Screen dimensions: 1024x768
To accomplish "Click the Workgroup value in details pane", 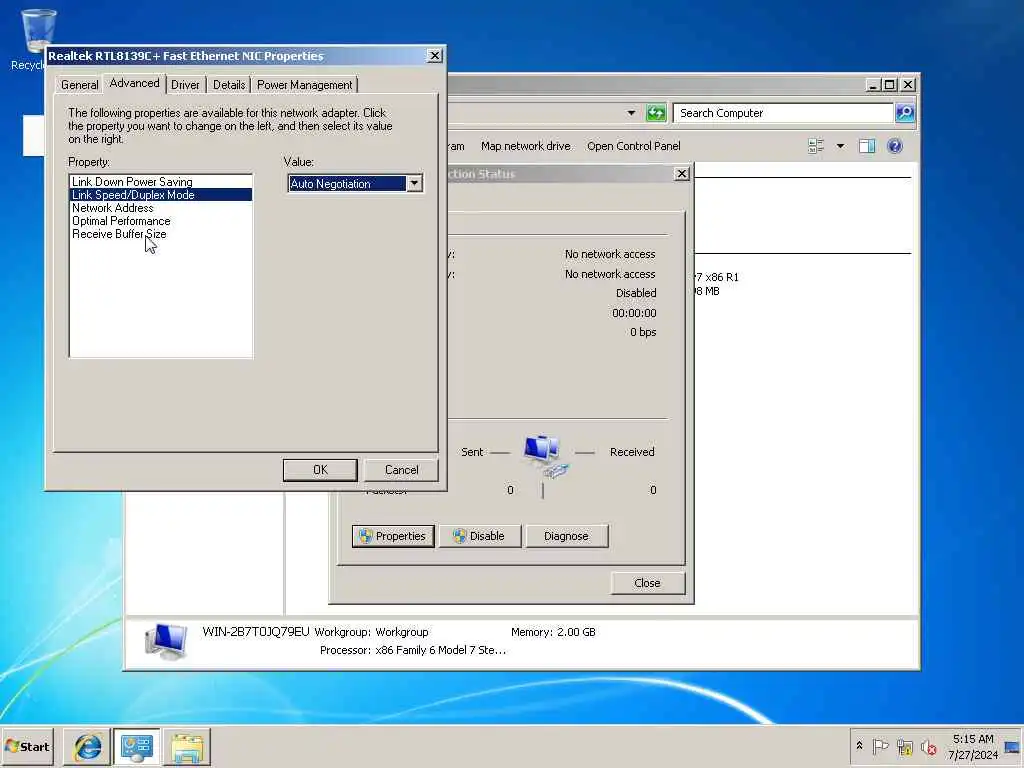I will [402, 632].
